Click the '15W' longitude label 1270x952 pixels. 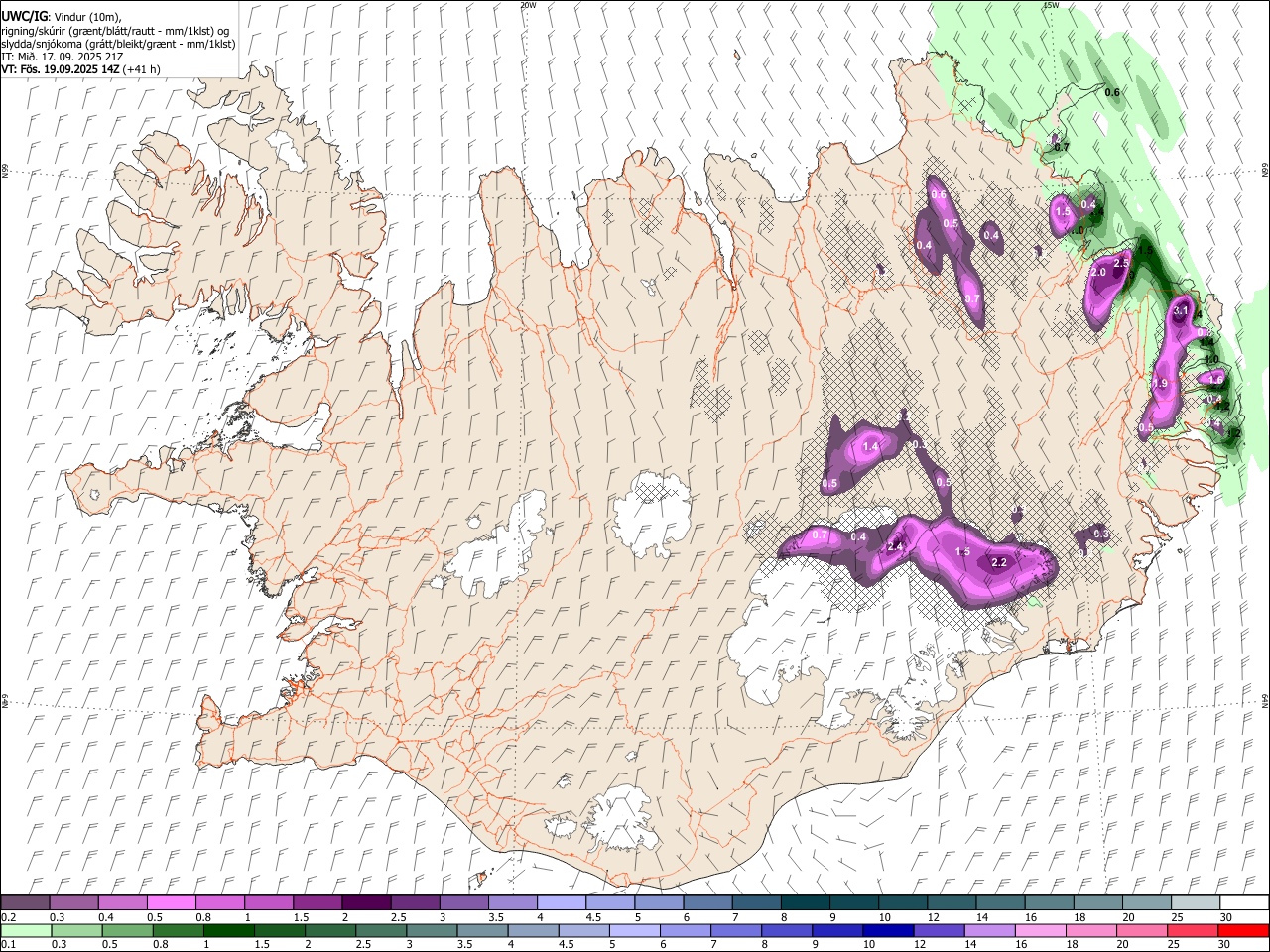pos(1051,5)
